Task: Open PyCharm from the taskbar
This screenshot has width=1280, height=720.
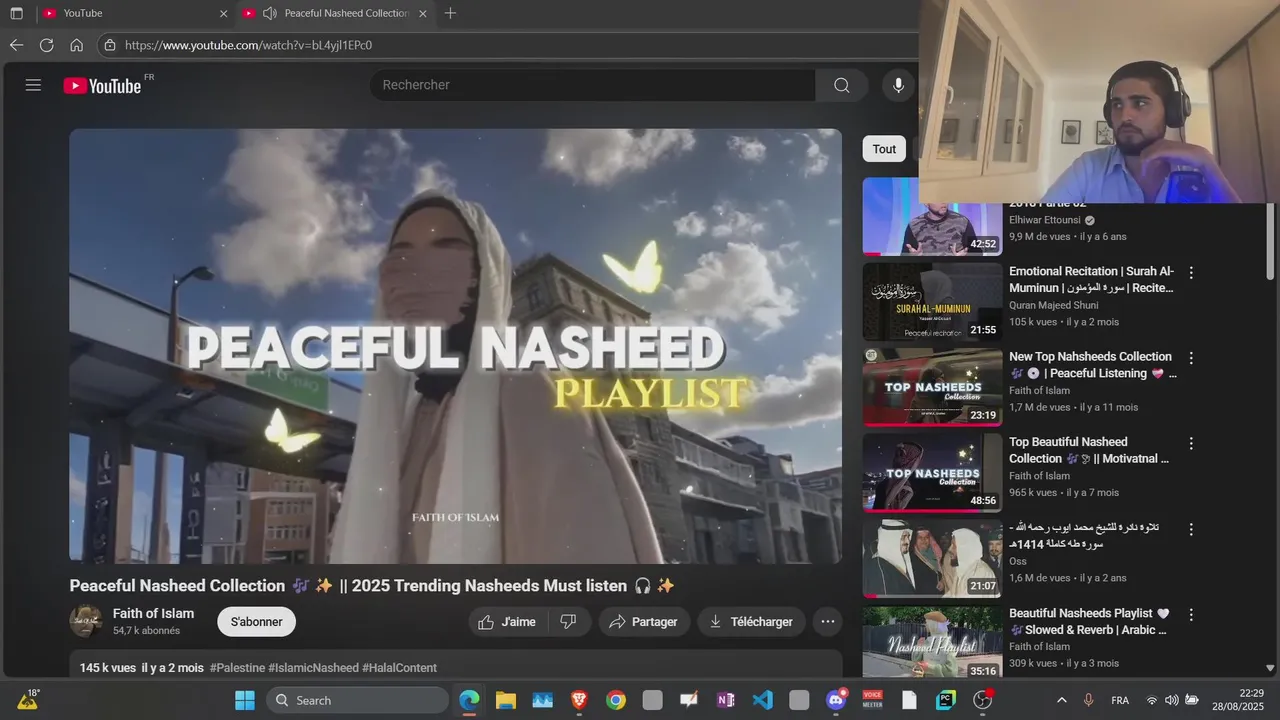Action: pyautogui.click(x=946, y=700)
